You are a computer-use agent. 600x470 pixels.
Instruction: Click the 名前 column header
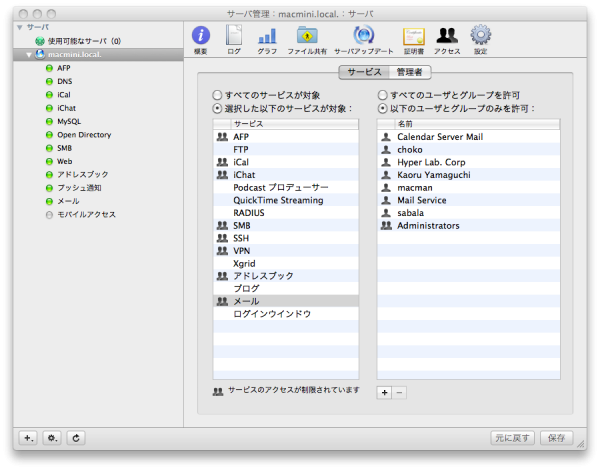(477, 124)
